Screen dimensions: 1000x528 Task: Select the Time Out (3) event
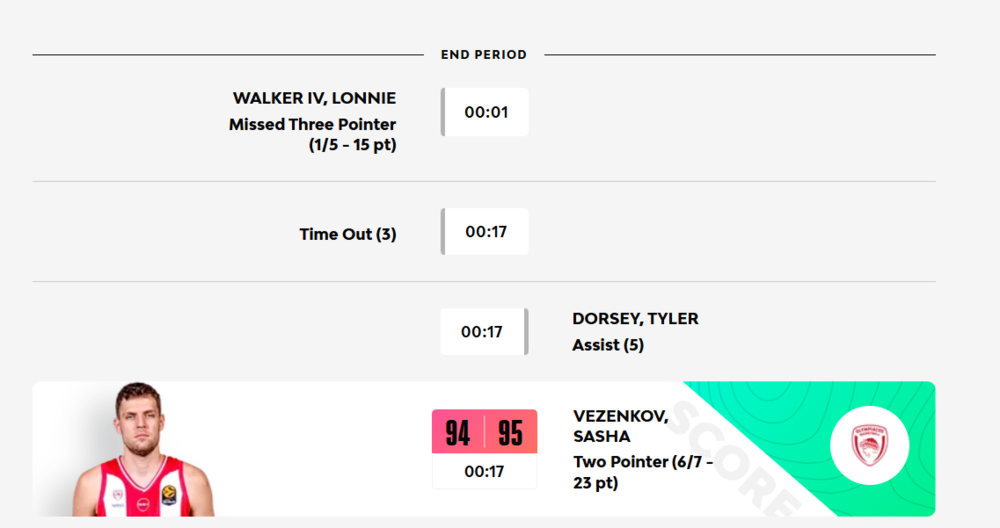[348, 235]
